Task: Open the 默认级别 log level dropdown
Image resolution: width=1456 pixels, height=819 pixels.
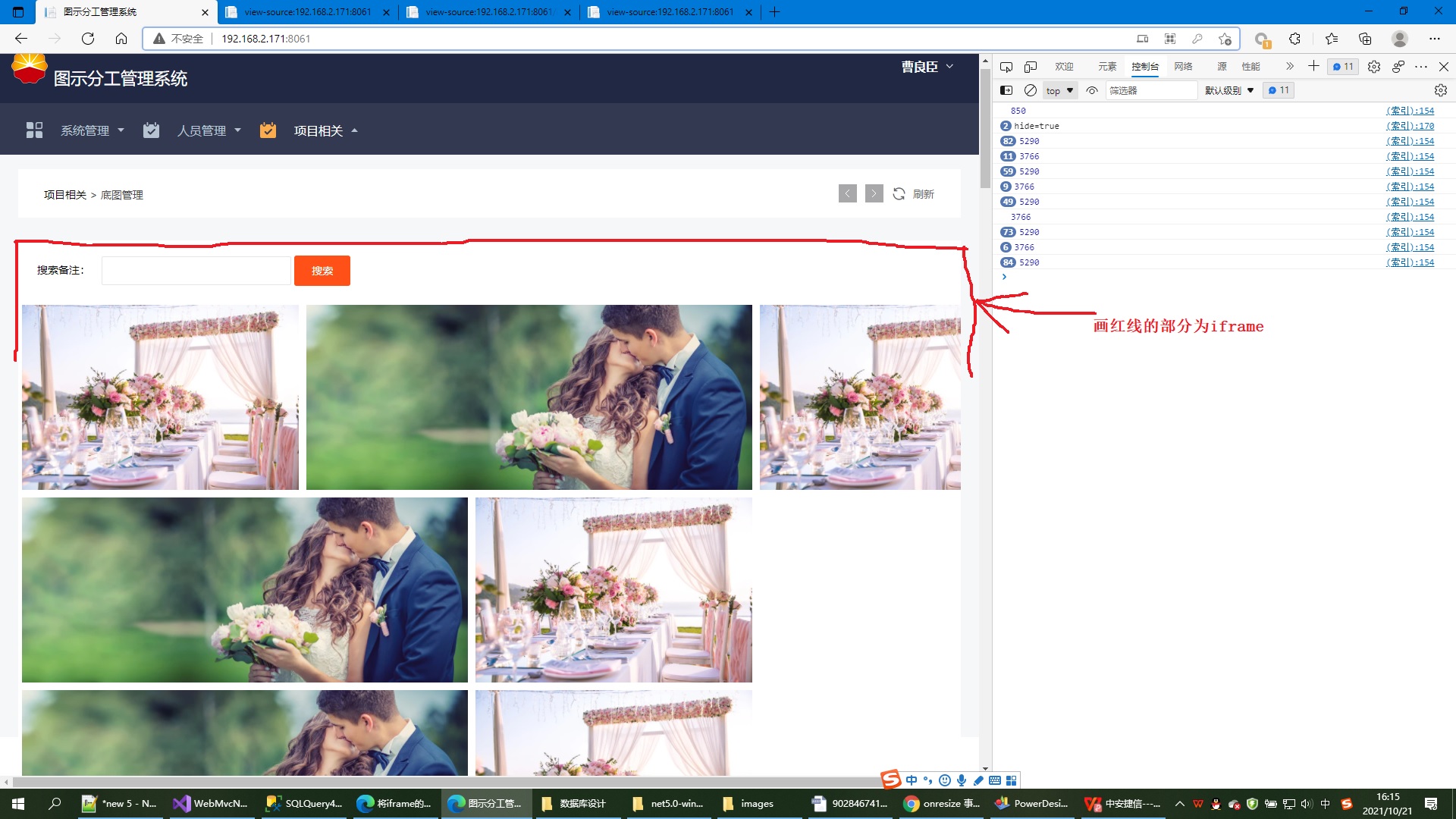Action: click(1228, 90)
